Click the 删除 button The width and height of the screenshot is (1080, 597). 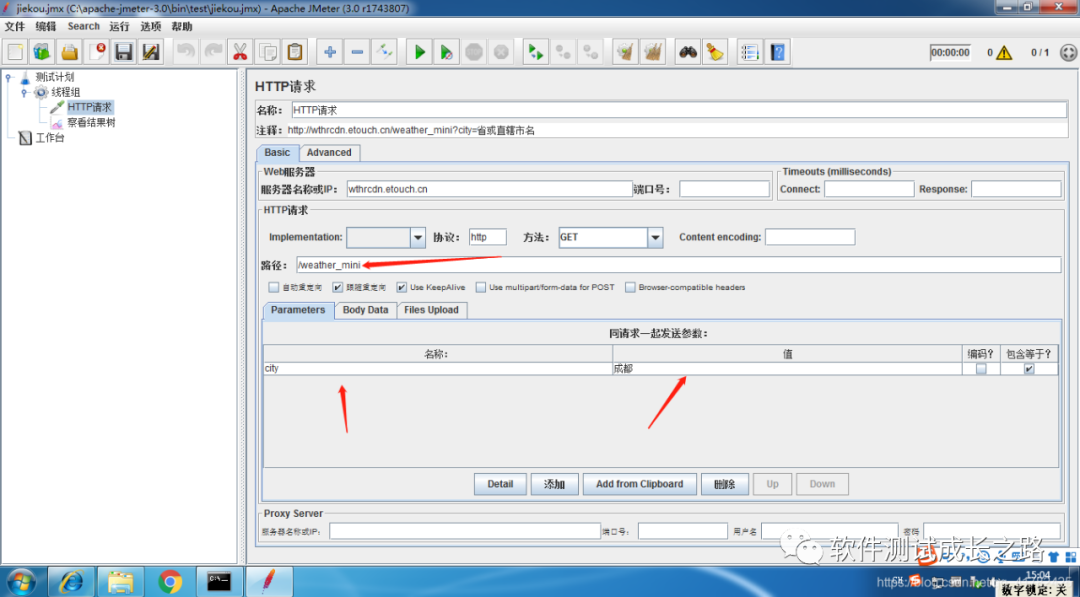725,484
